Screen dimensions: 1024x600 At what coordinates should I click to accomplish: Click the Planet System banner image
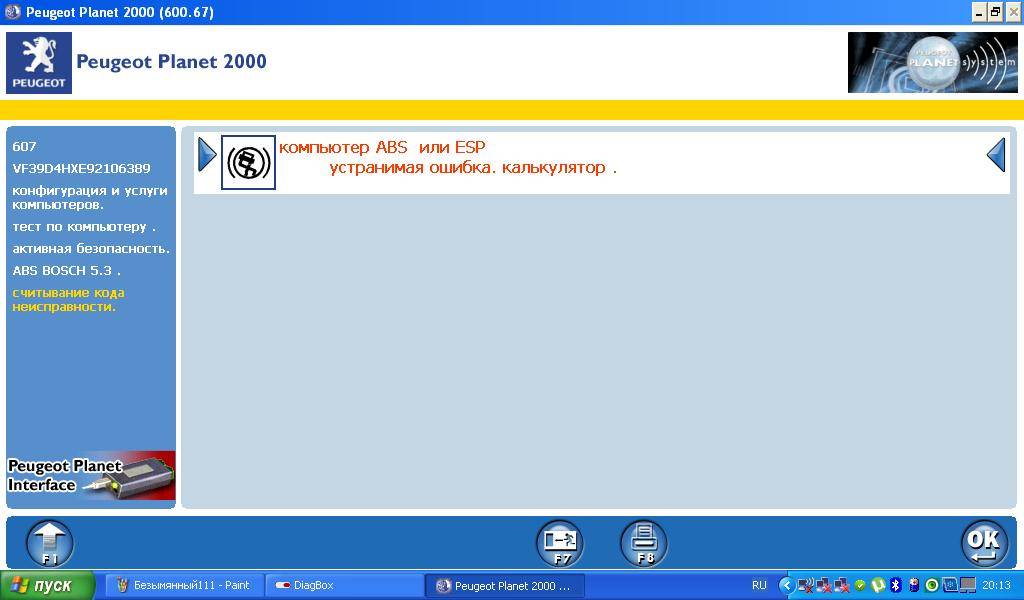click(931, 62)
